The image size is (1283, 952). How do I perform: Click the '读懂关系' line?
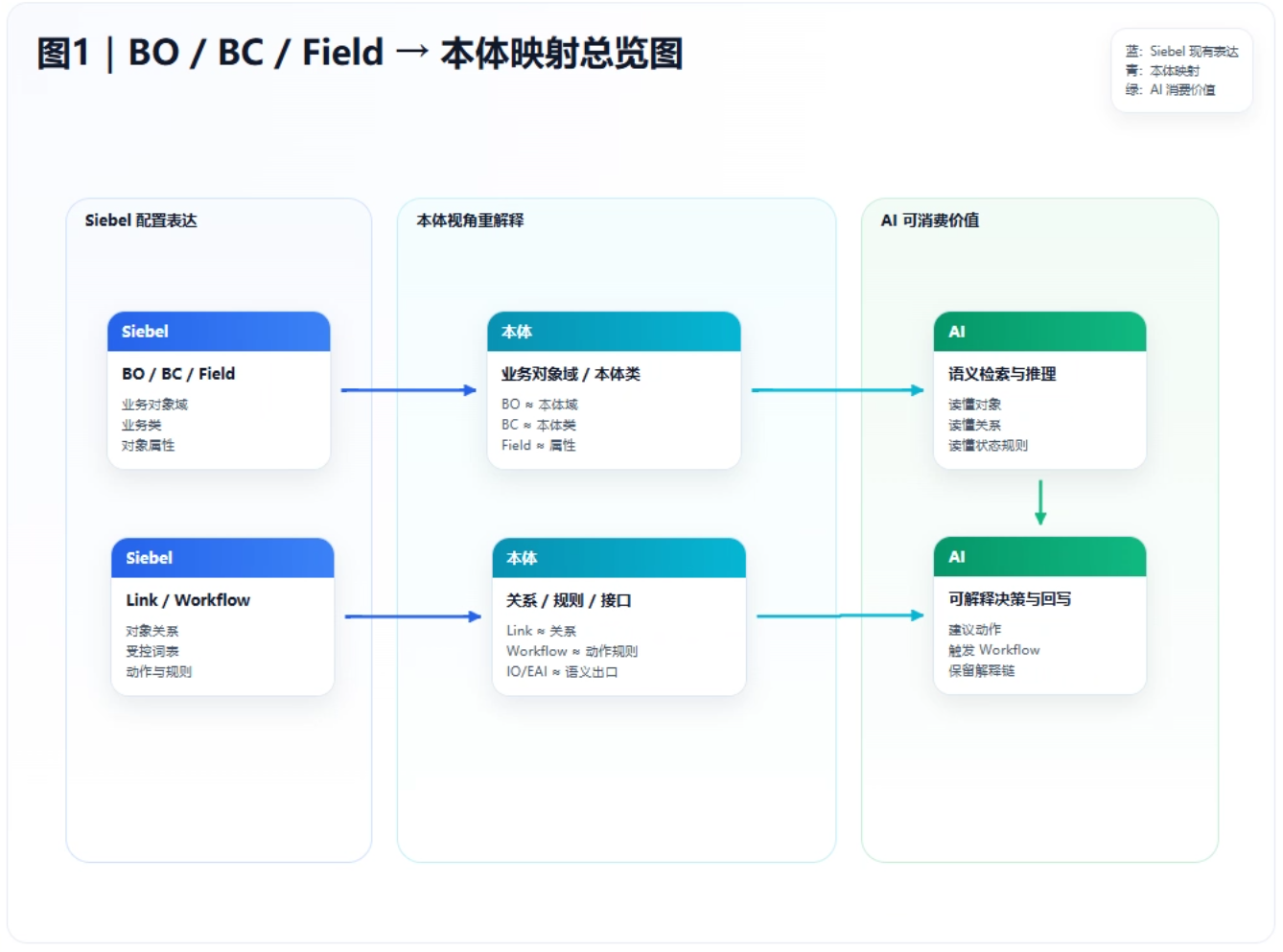[974, 425]
